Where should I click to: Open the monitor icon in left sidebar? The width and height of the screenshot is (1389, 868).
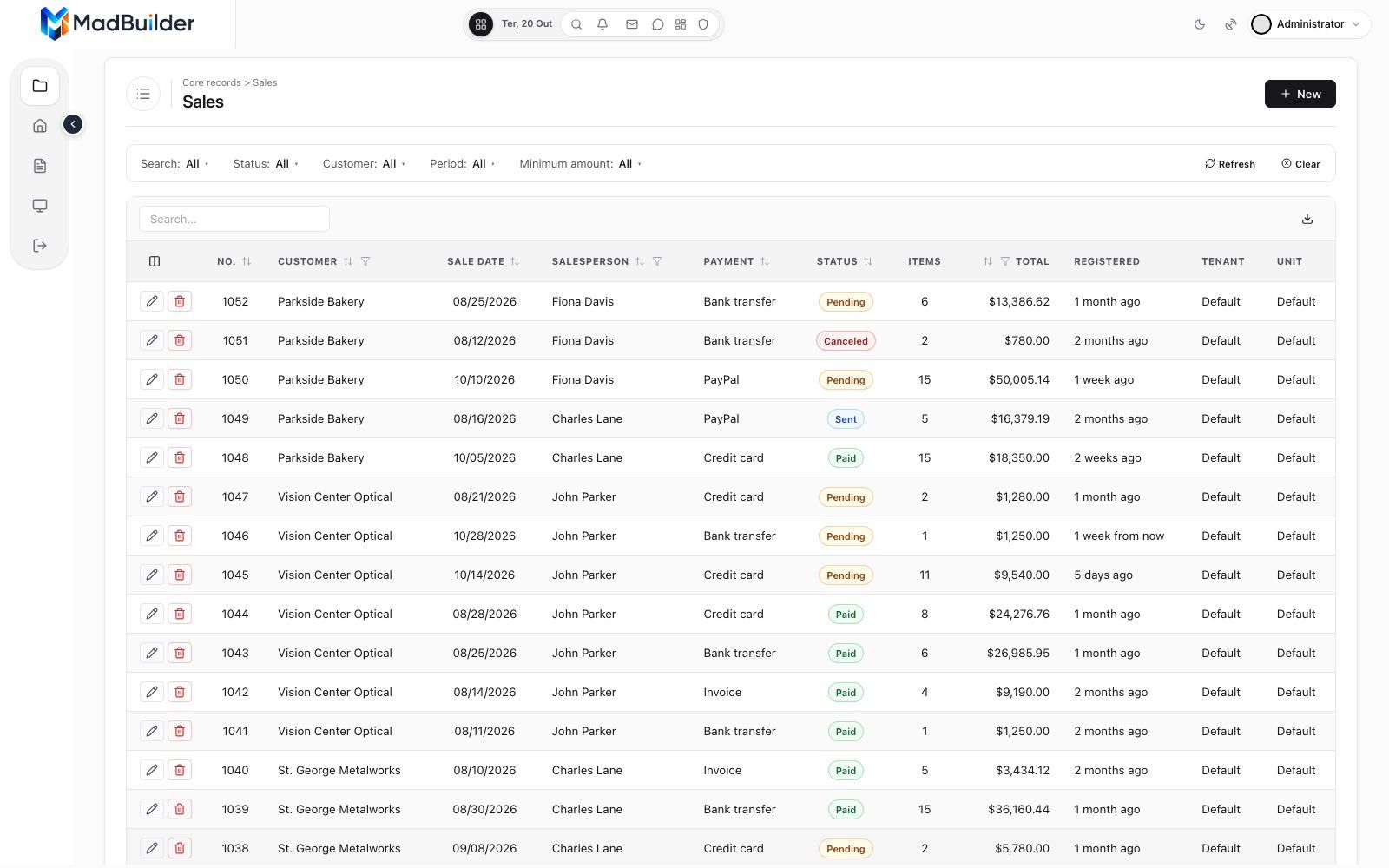click(x=40, y=206)
